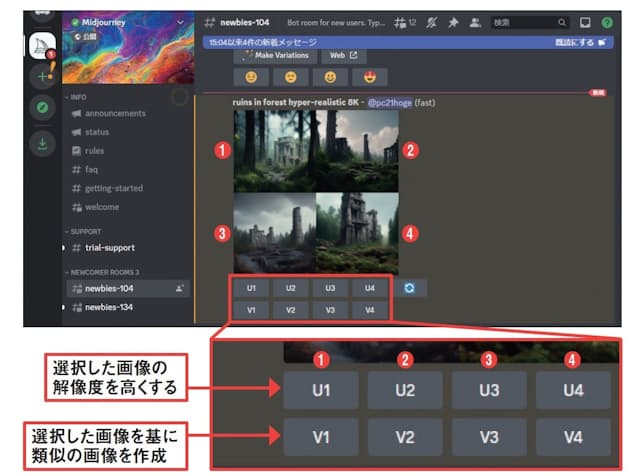React with the heart-eyes emoji
The height and width of the screenshot is (476, 638).
pyautogui.click(x=369, y=77)
